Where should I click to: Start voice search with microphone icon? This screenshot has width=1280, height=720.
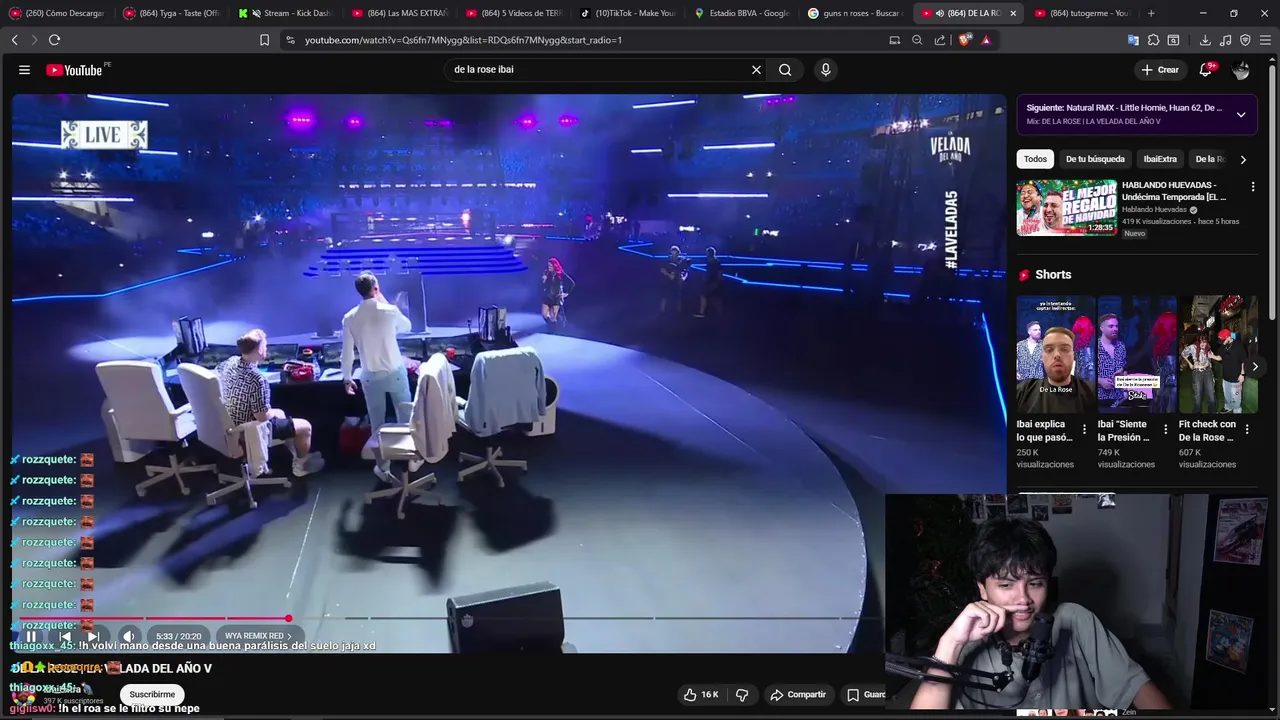[825, 70]
